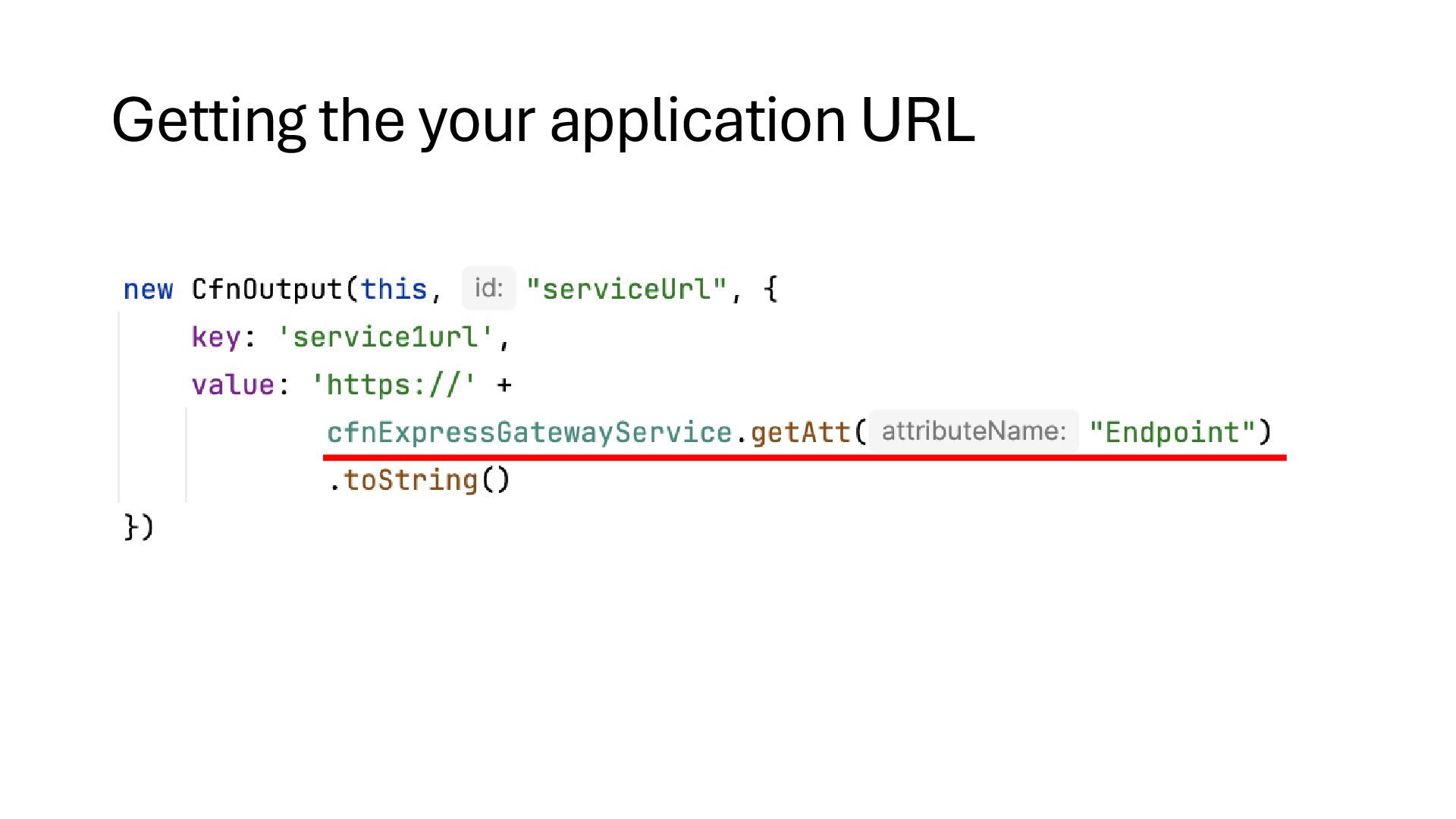Click the word 'URL' in the title
The height and width of the screenshot is (819, 1456).
click(x=917, y=120)
